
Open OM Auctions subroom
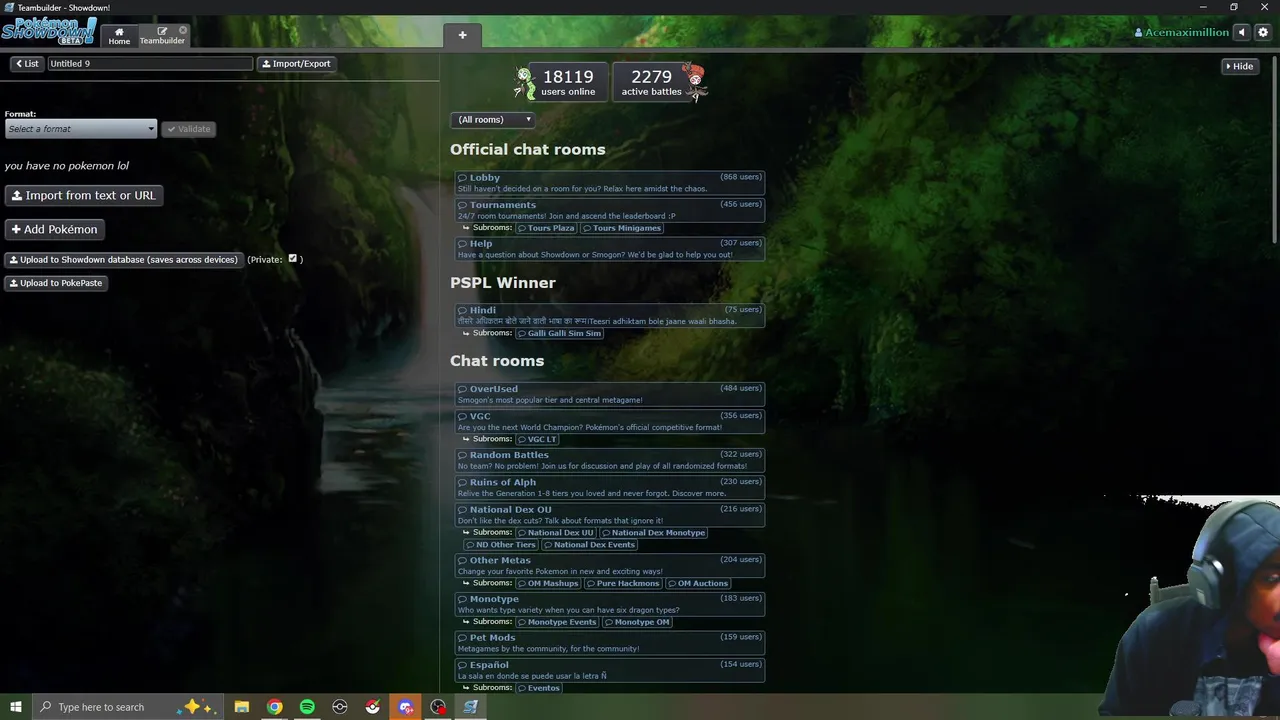698,583
